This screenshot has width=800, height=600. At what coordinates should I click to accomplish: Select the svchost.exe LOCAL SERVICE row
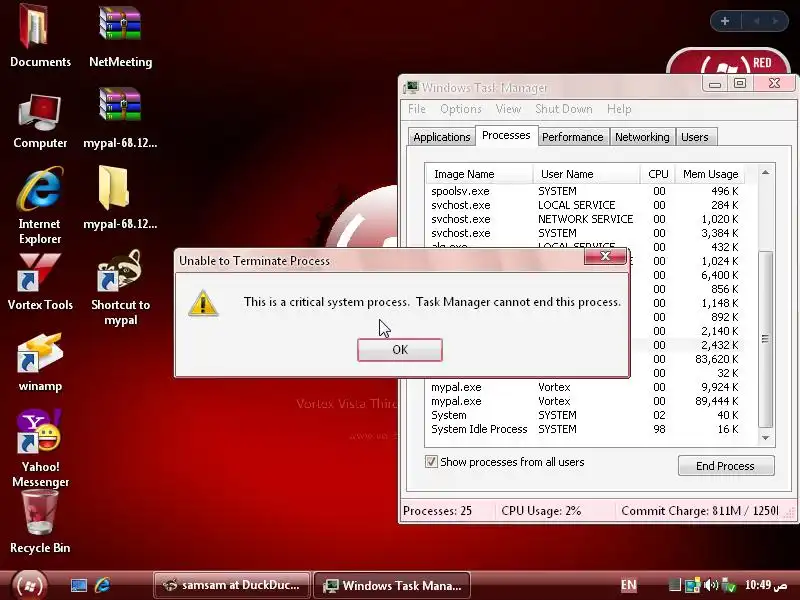pos(585,205)
